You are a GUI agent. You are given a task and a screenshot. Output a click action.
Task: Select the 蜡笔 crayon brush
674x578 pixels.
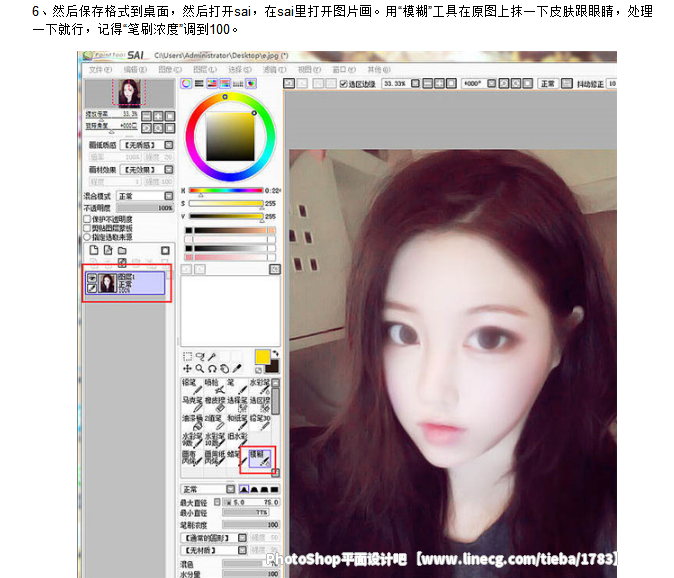click(237, 458)
